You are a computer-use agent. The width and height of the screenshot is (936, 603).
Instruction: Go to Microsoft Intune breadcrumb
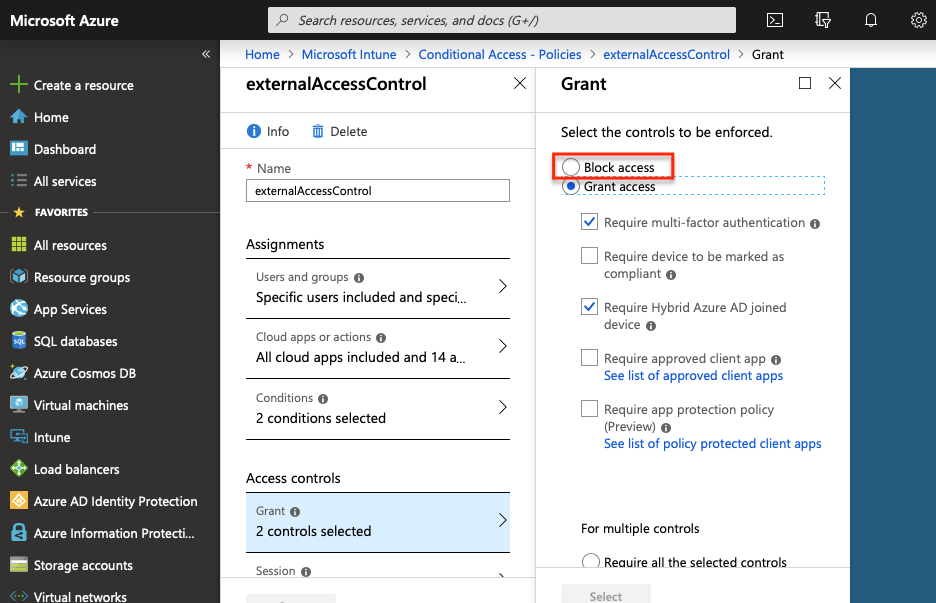point(349,54)
